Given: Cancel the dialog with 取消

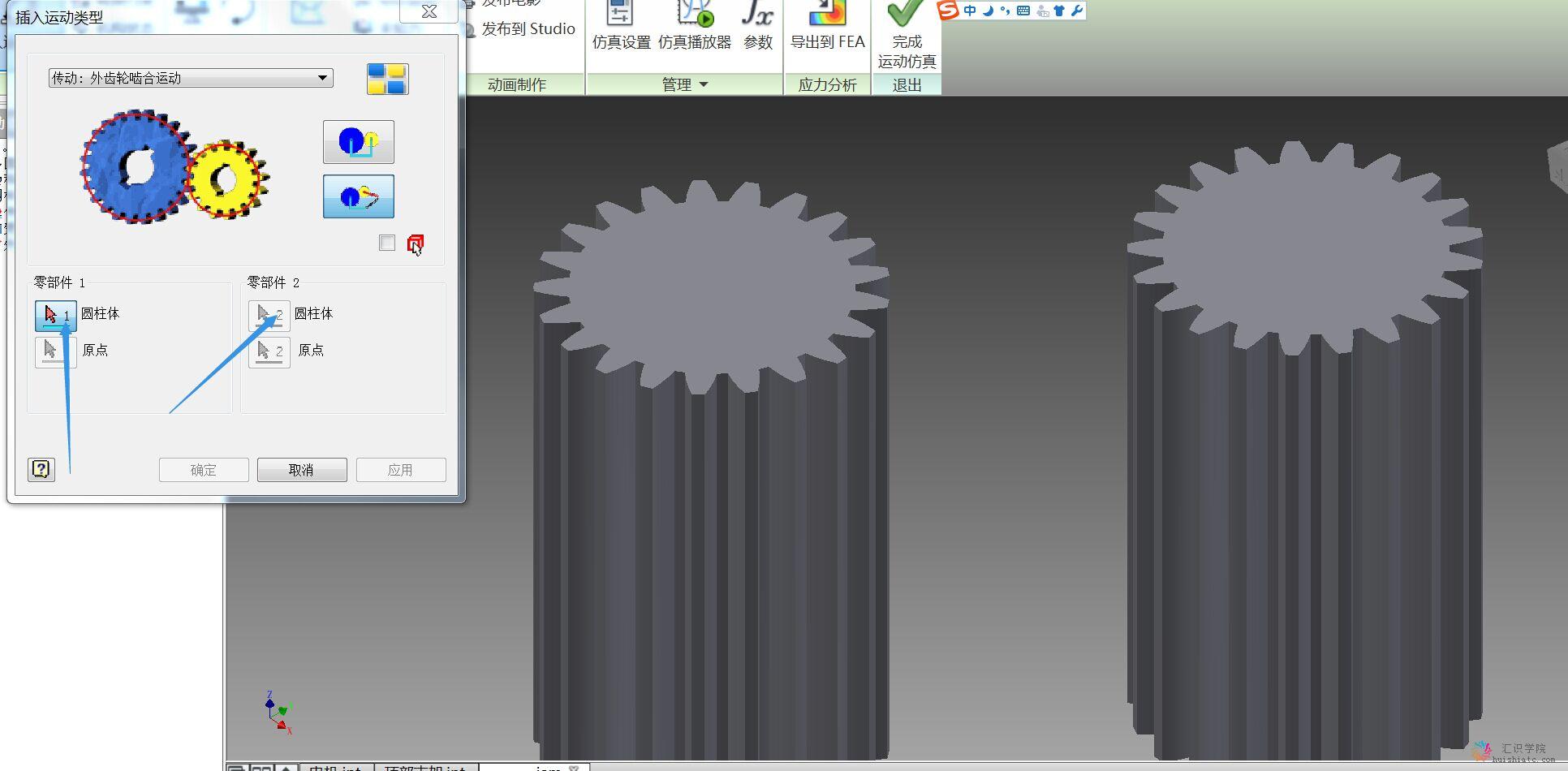Looking at the screenshot, I should click(x=302, y=470).
